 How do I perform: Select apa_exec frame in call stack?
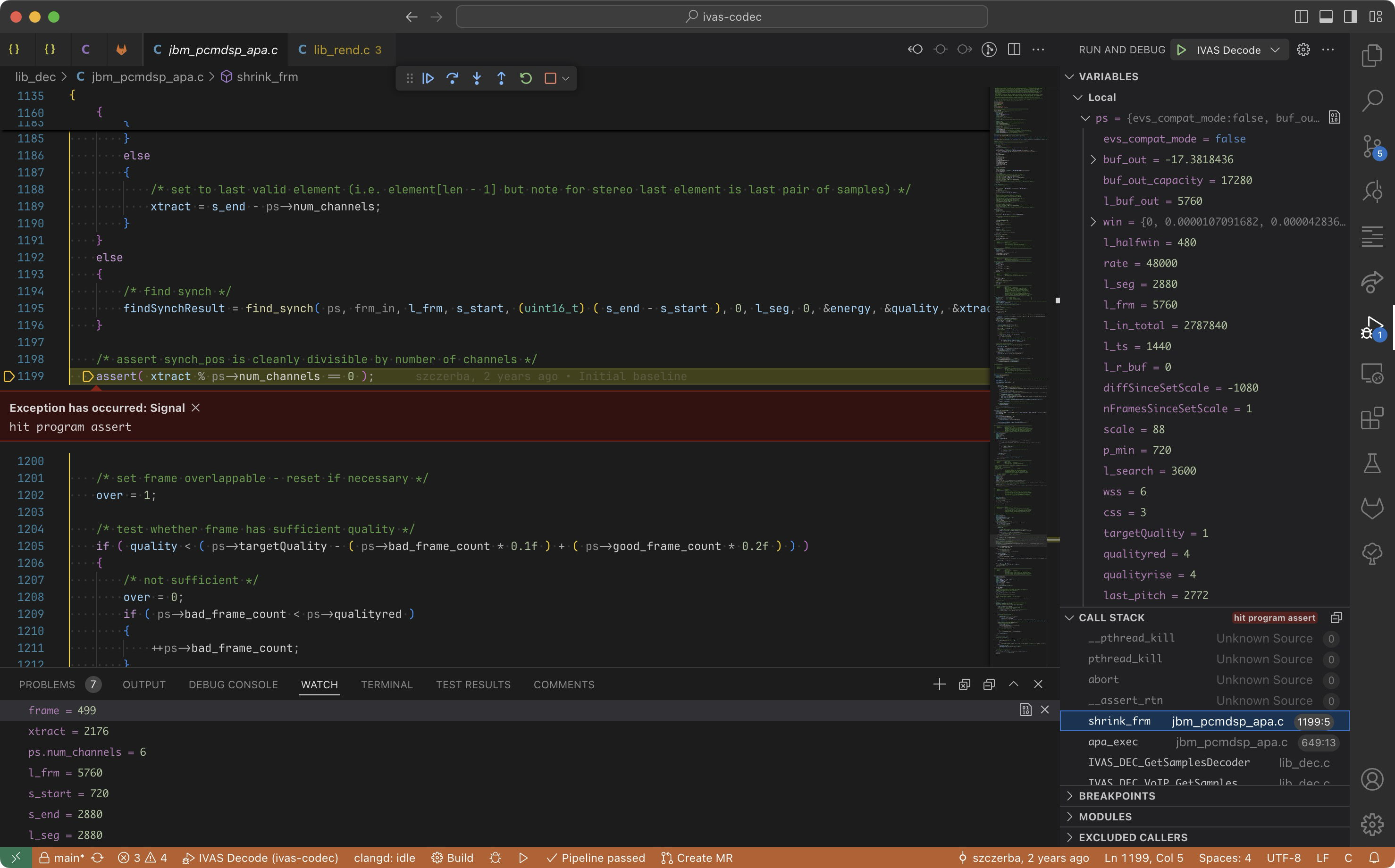(x=1112, y=742)
